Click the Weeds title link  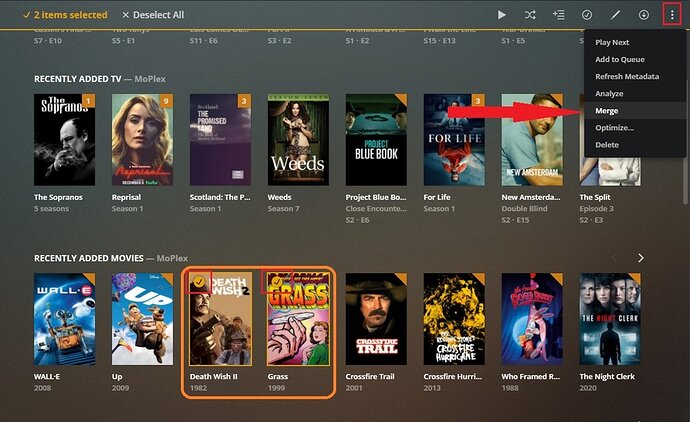click(279, 197)
